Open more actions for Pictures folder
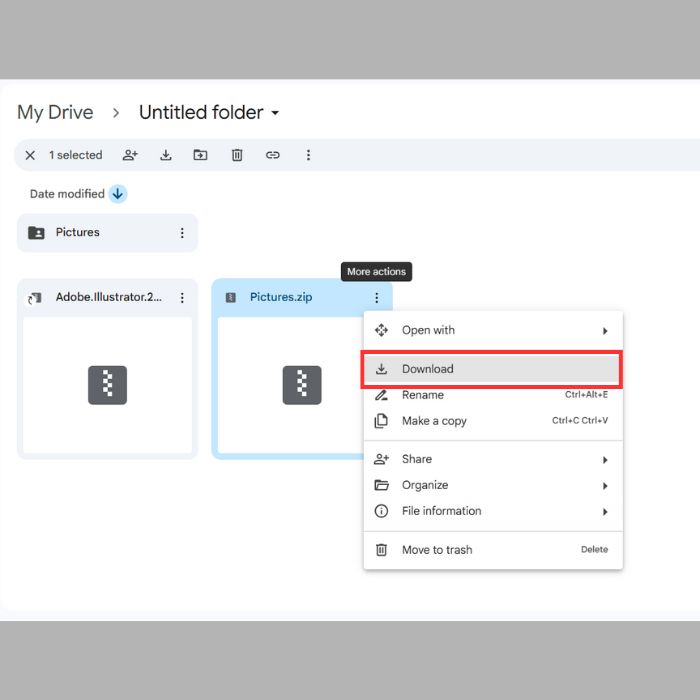The width and height of the screenshot is (700, 700). tap(182, 233)
